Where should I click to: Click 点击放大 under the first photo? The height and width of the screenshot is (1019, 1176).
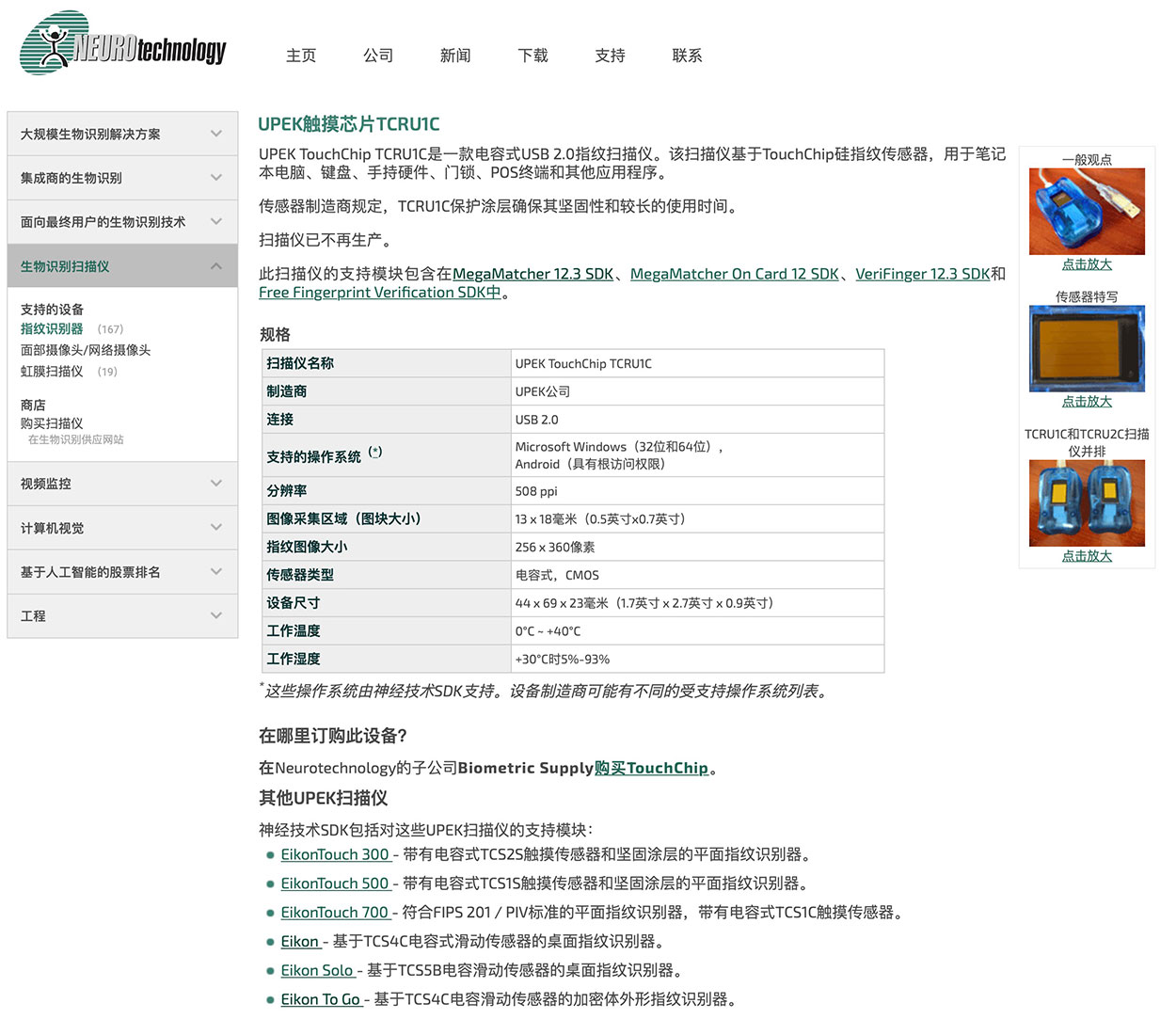(1087, 264)
